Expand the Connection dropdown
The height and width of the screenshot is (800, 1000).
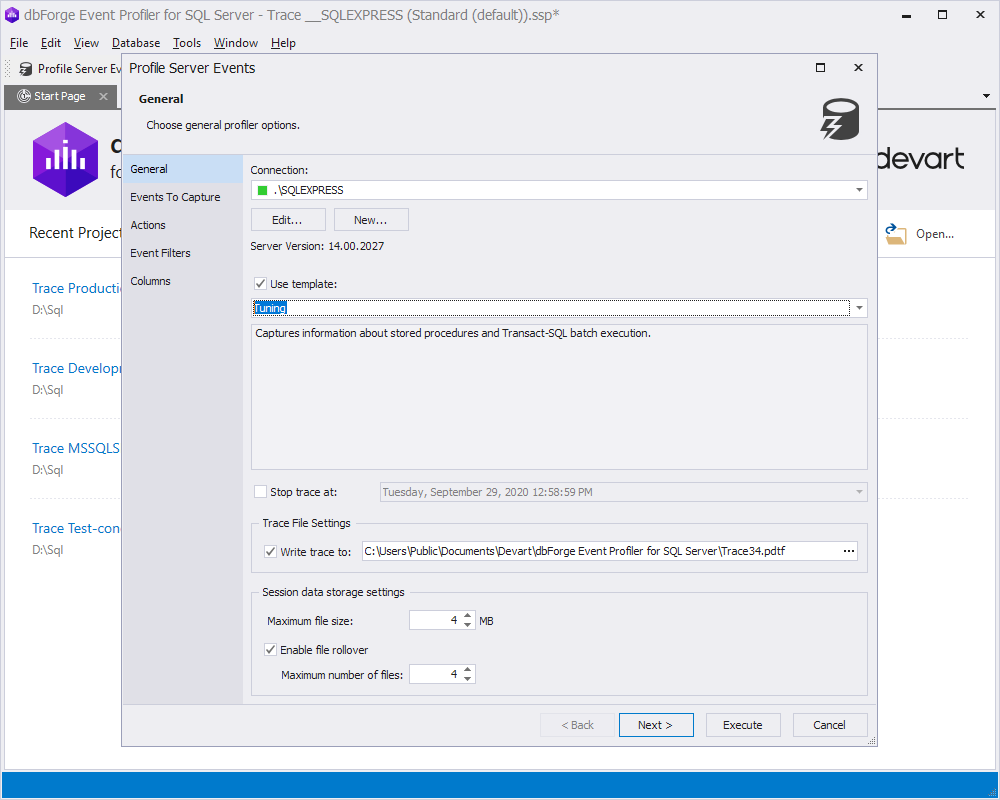[859, 190]
